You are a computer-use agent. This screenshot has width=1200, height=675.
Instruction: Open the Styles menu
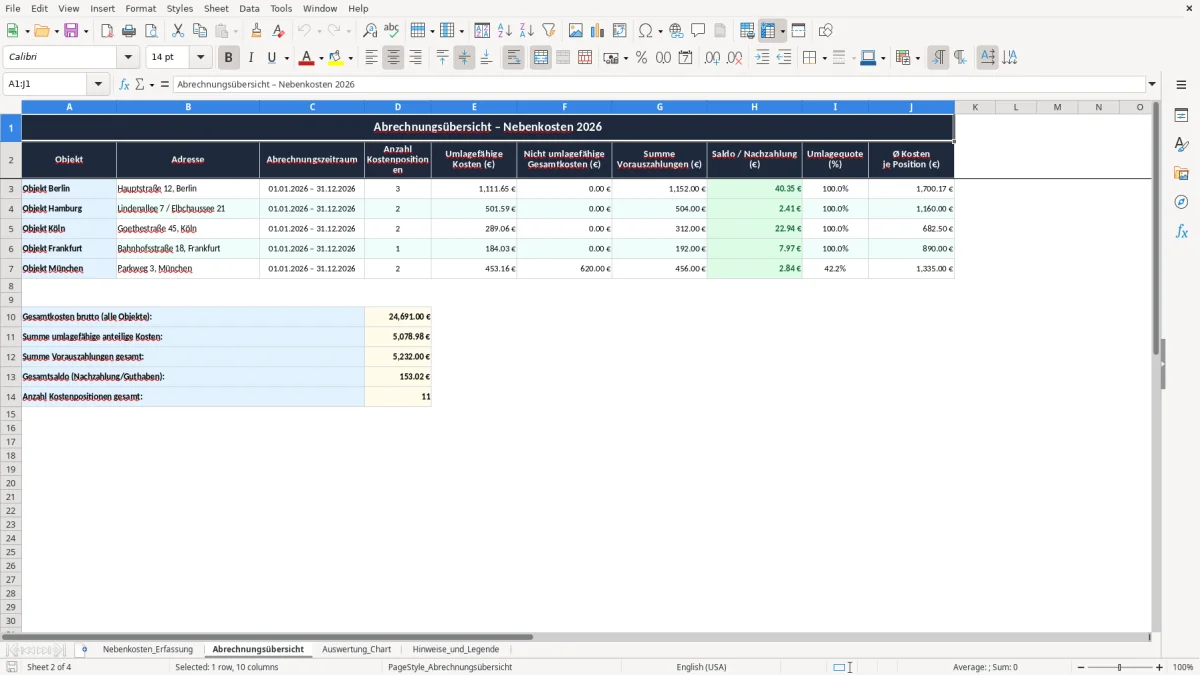point(180,8)
